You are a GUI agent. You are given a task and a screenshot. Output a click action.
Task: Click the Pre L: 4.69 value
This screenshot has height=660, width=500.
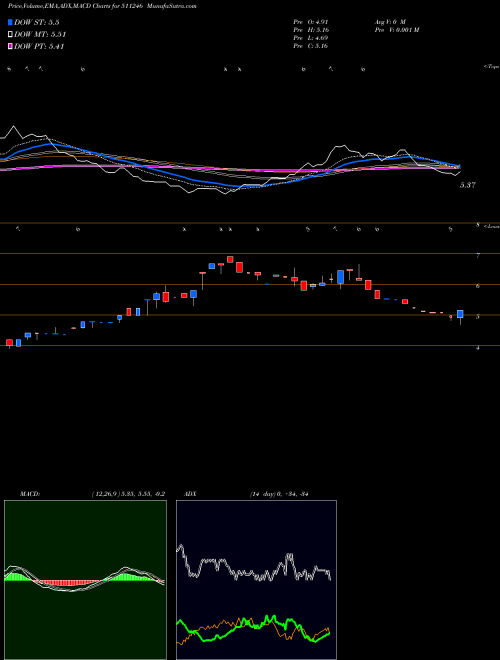[311, 38]
